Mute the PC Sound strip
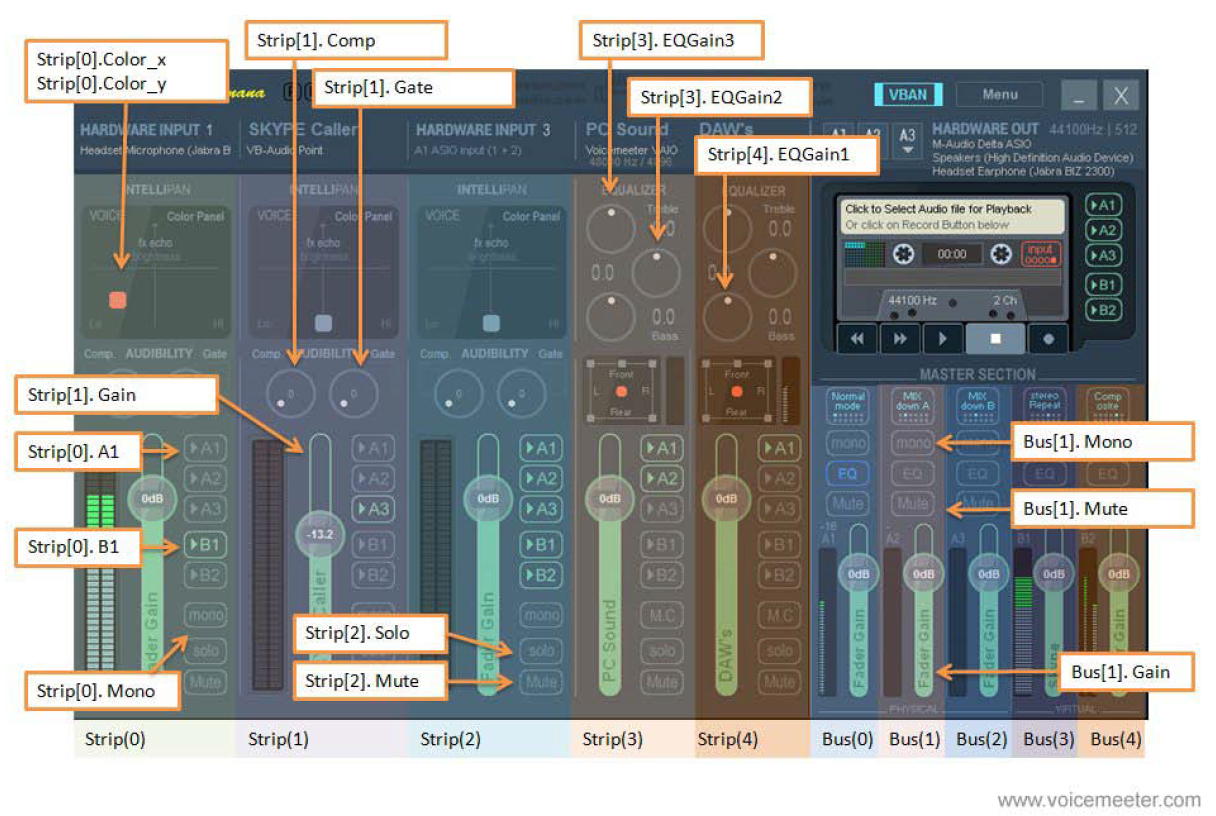 pos(662,683)
